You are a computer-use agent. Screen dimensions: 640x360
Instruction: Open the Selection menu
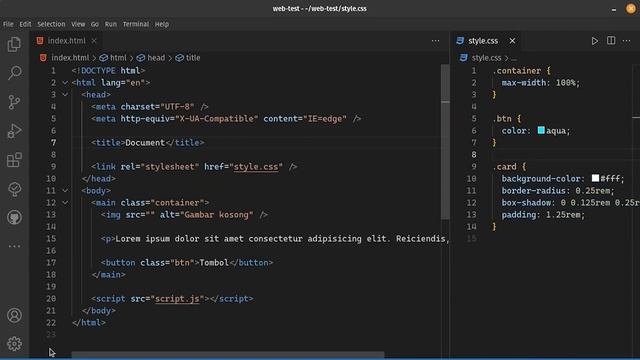click(51, 24)
